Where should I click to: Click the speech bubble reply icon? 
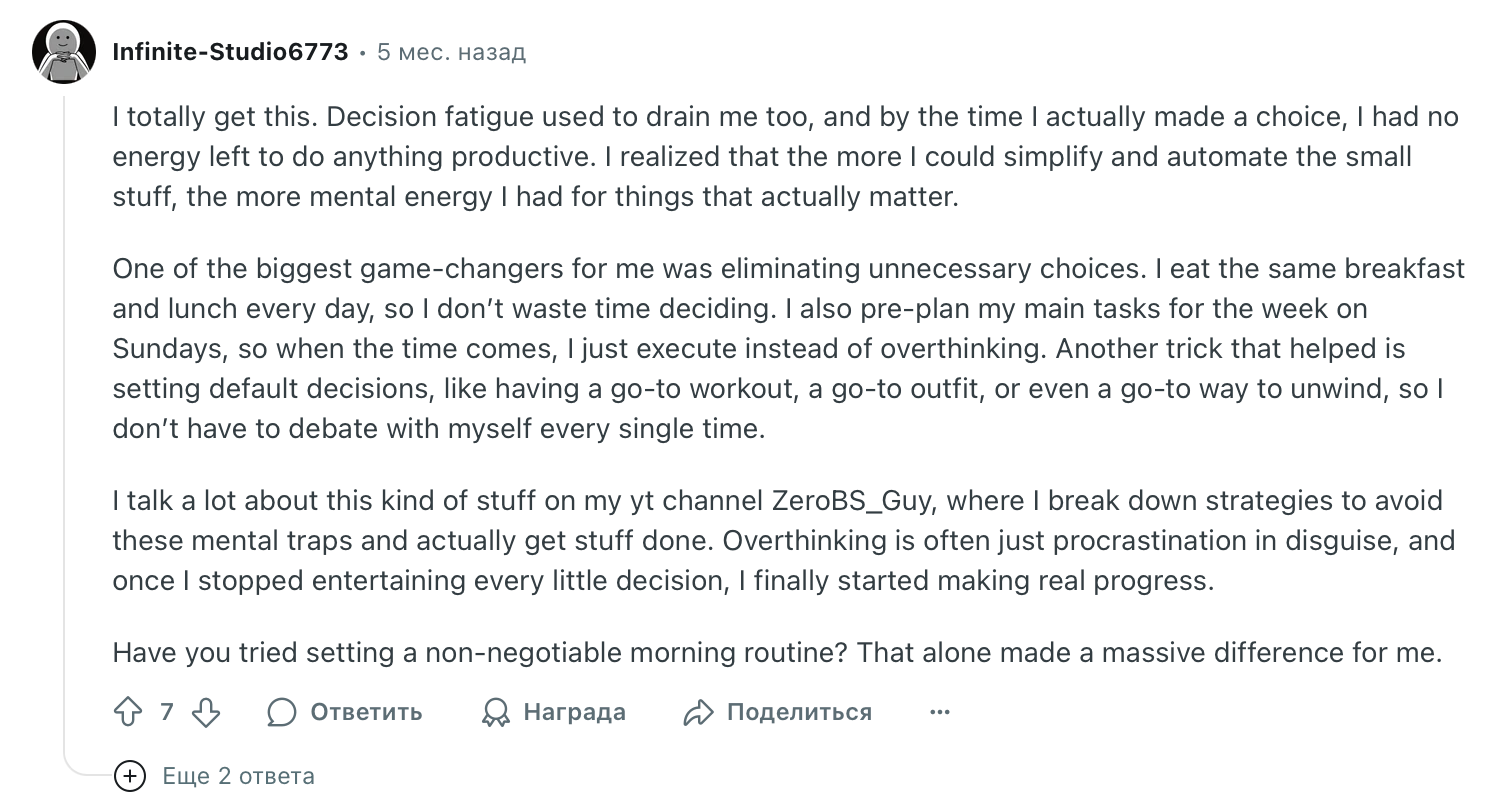(x=282, y=712)
